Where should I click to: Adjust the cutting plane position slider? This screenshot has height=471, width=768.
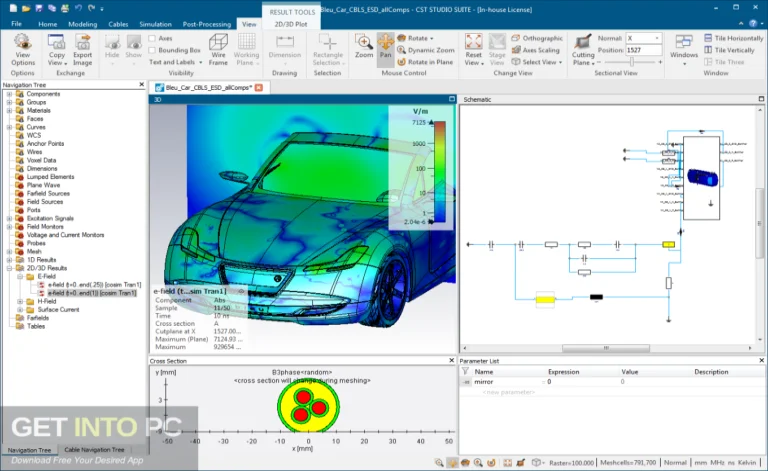(x=632, y=62)
